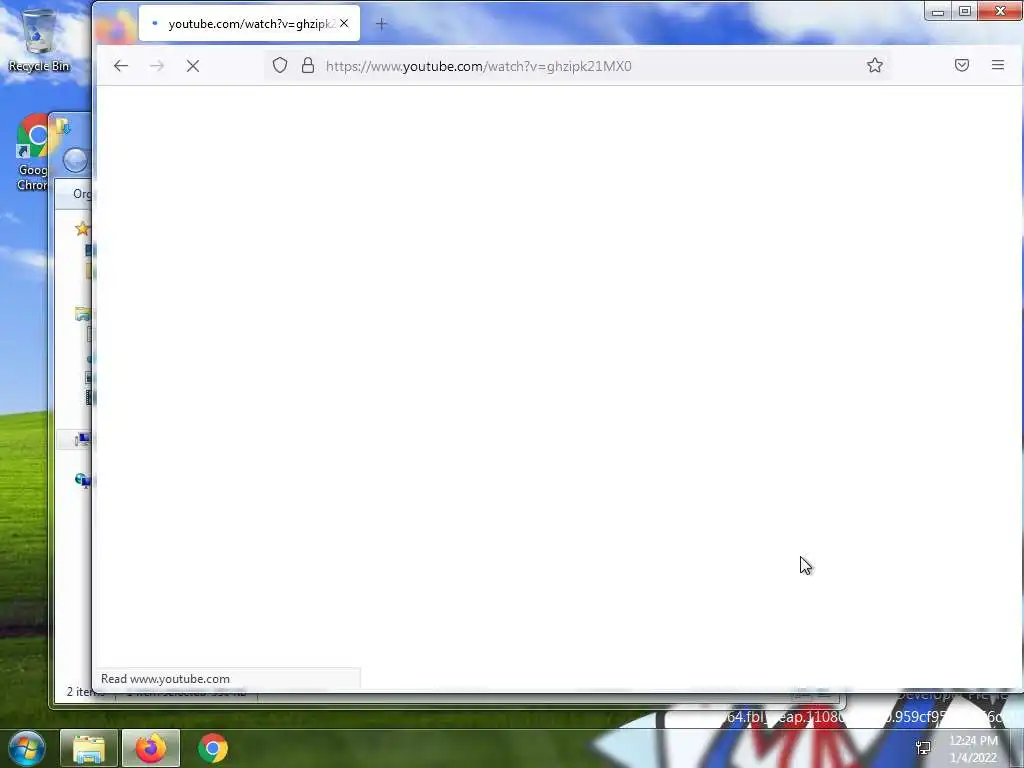The width and height of the screenshot is (1024, 768).
Task: Switch to Firefox in the taskbar
Action: [x=151, y=748]
